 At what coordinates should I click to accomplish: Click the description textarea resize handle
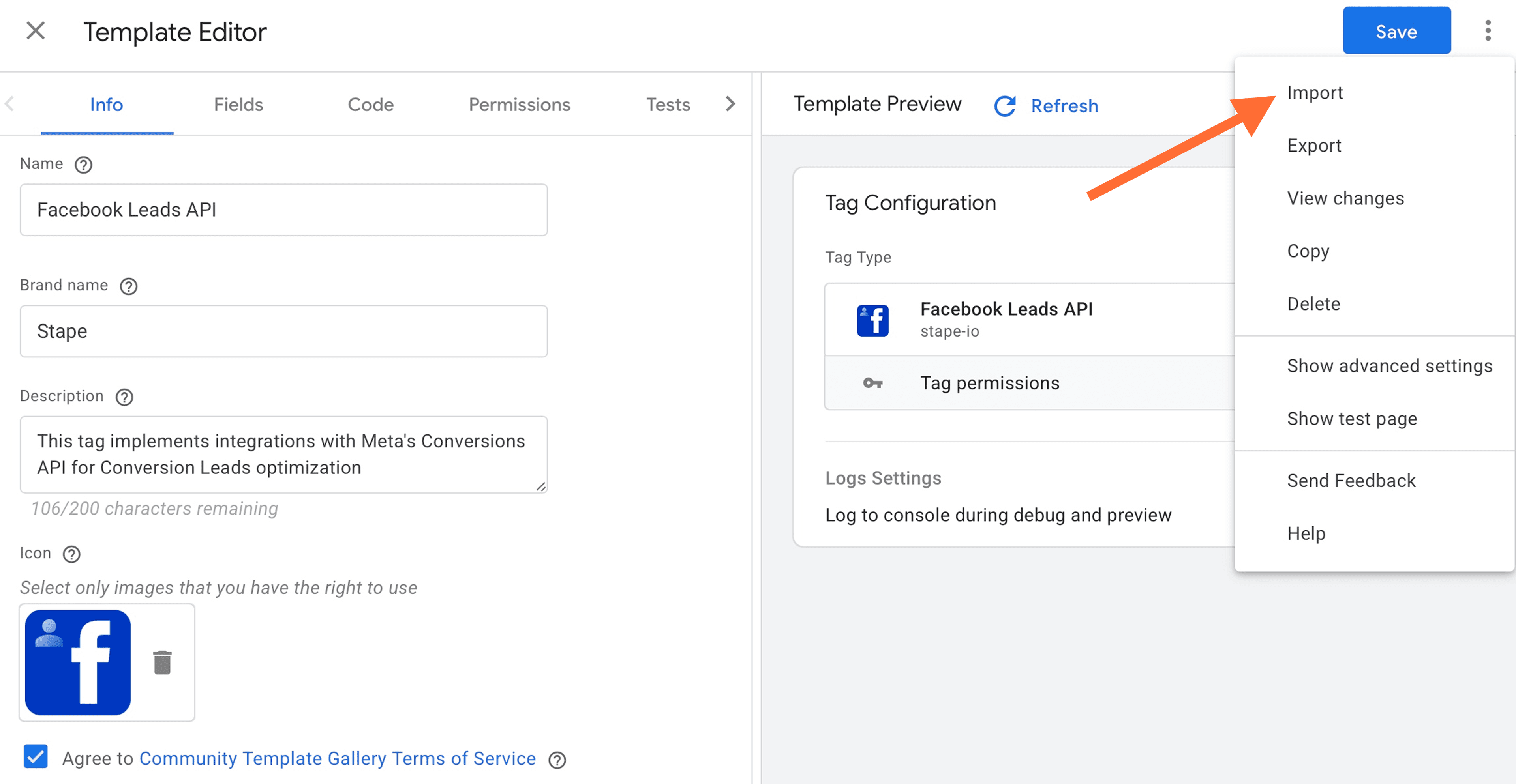click(x=541, y=486)
